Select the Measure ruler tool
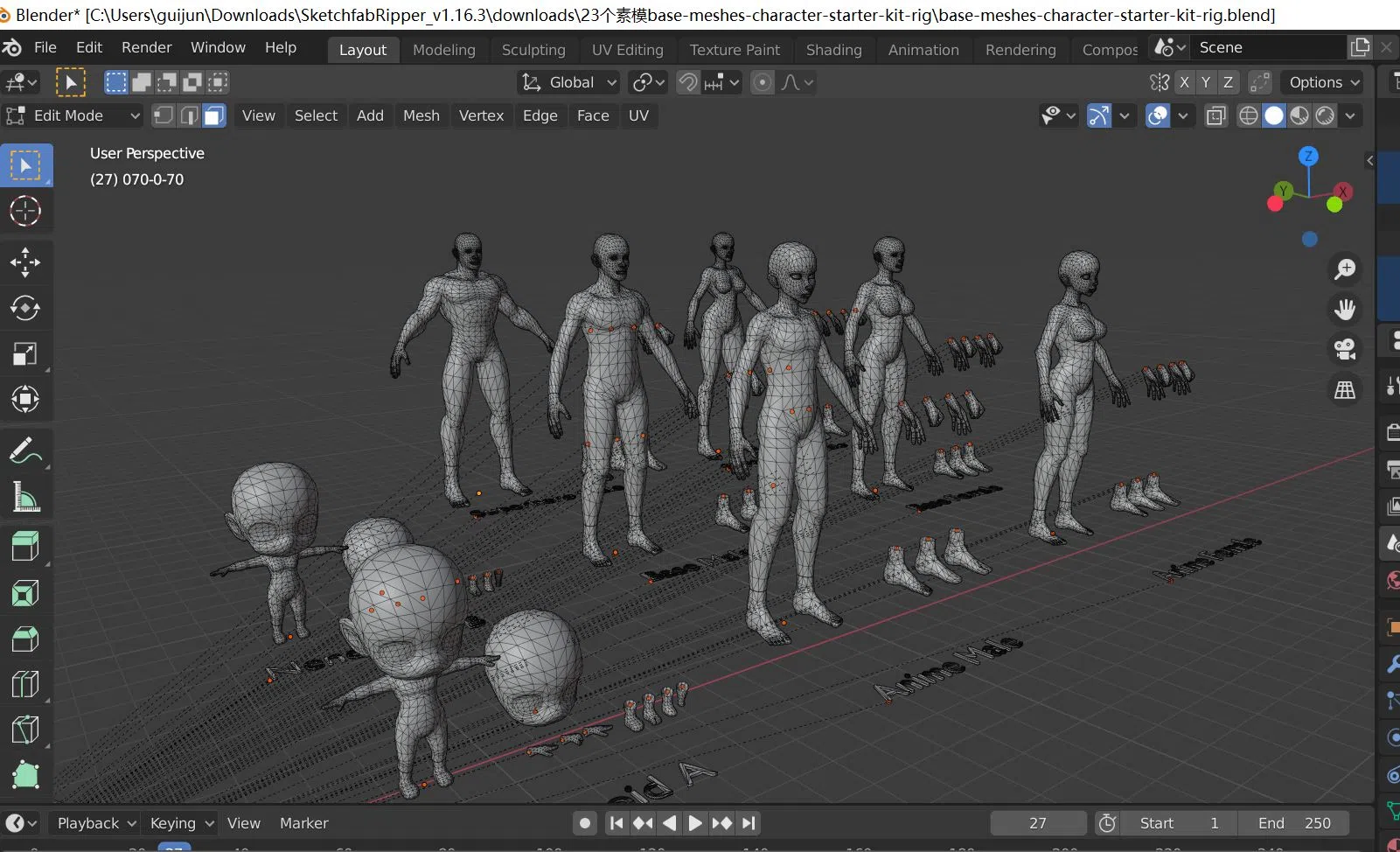The width and height of the screenshot is (1400, 852). point(25,498)
